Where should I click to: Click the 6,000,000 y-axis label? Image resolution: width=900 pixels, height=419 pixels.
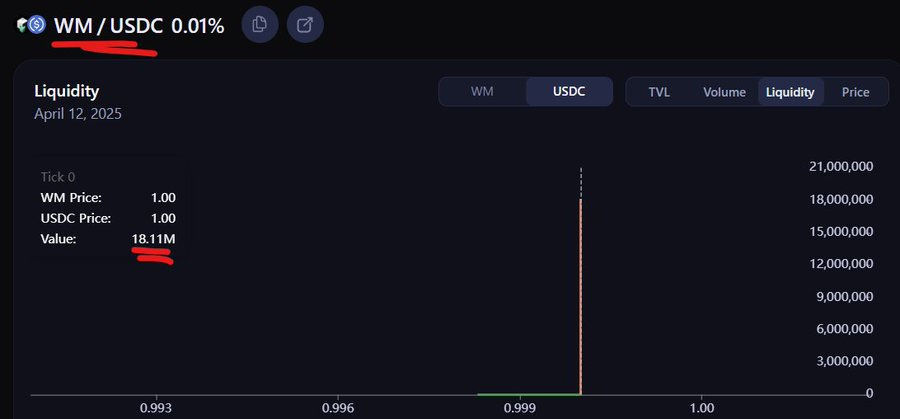click(845, 328)
